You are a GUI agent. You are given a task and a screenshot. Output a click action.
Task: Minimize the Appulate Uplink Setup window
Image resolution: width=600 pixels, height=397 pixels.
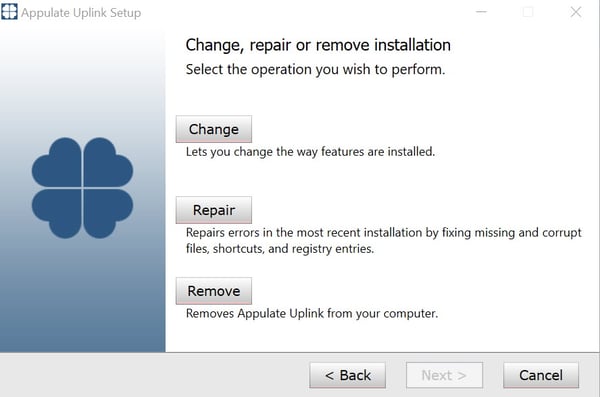coord(481,12)
